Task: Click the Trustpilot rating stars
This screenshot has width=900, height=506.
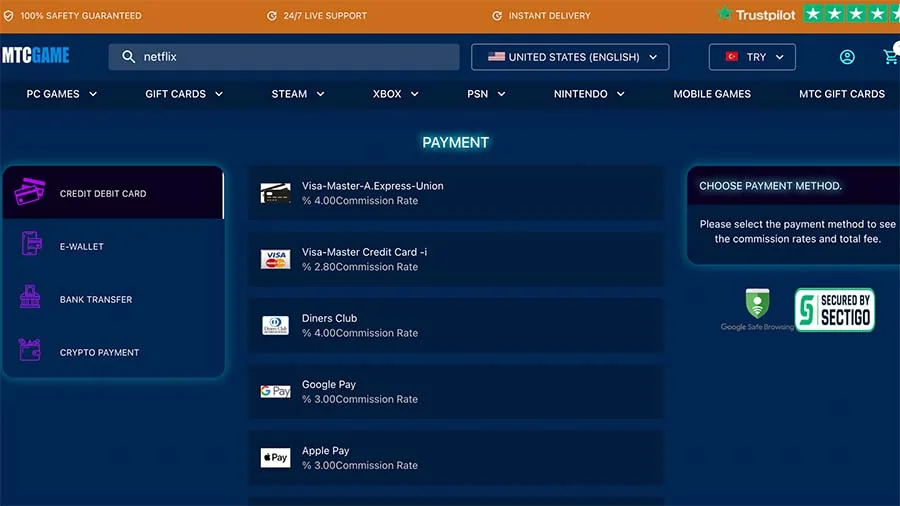Action: [852, 14]
